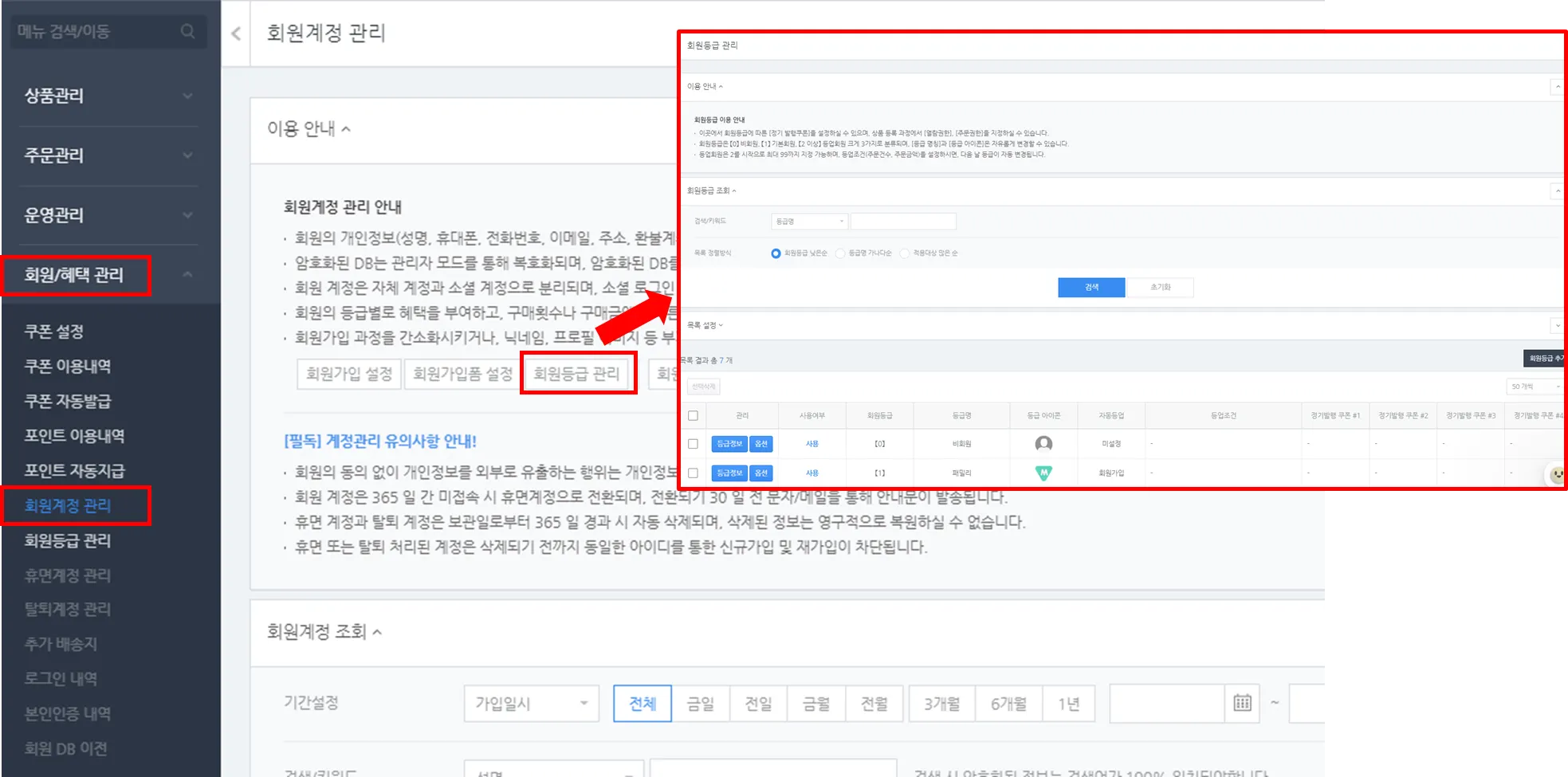Collapse the 회원/혜택 관리 sidebar menu
Screen dimensions: 1568x777
point(110,275)
